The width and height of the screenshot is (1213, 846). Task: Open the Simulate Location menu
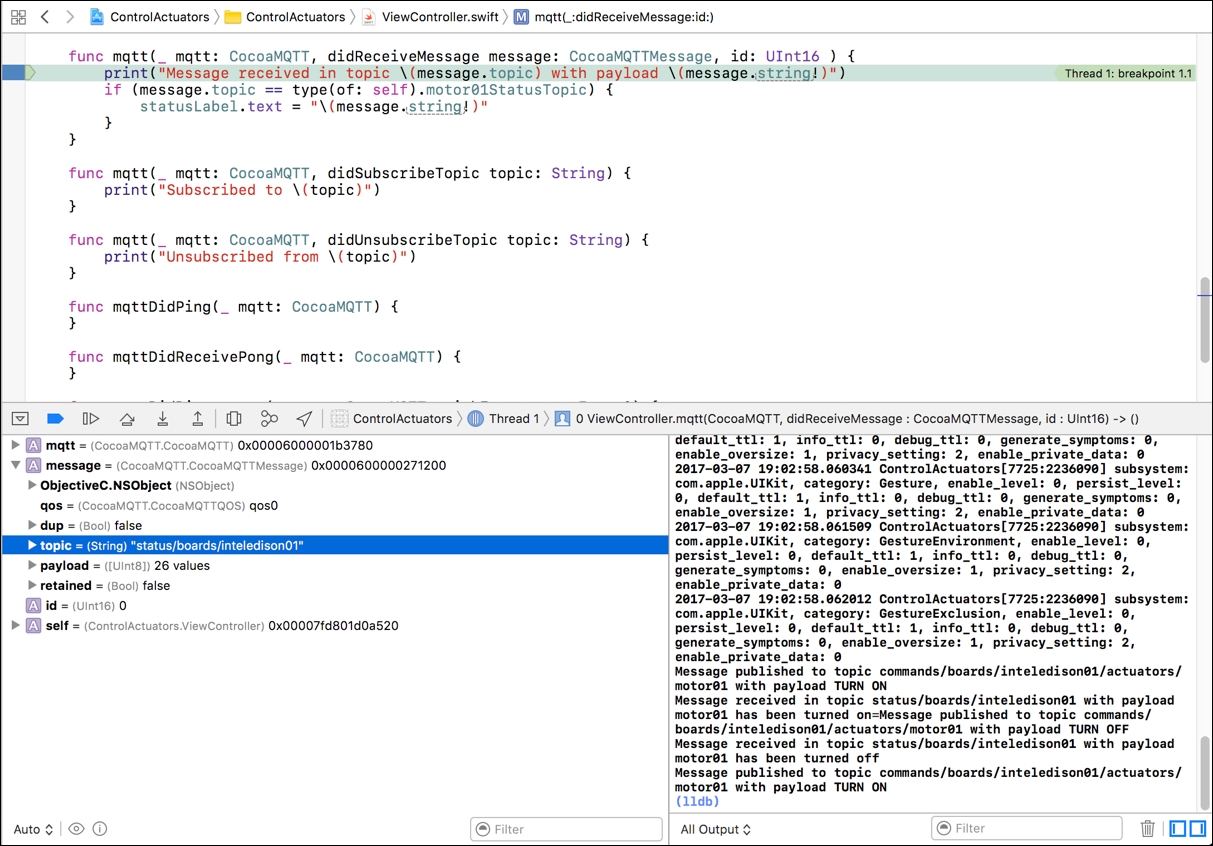click(304, 419)
